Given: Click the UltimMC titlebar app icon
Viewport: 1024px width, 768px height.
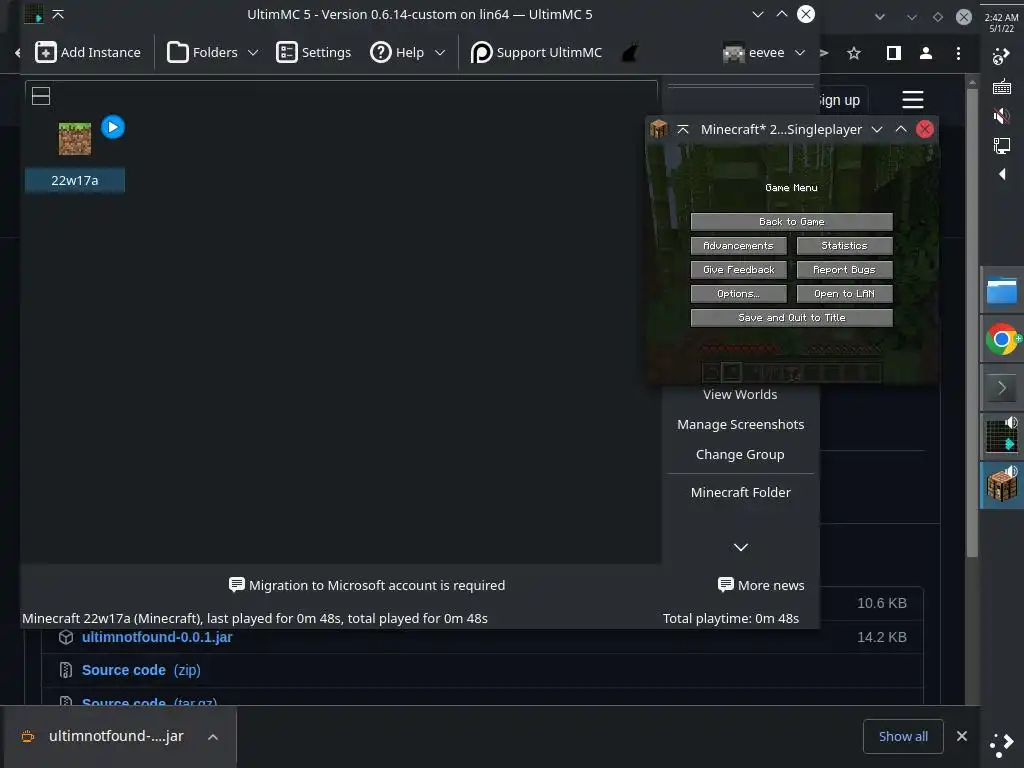Looking at the screenshot, I should (33, 14).
